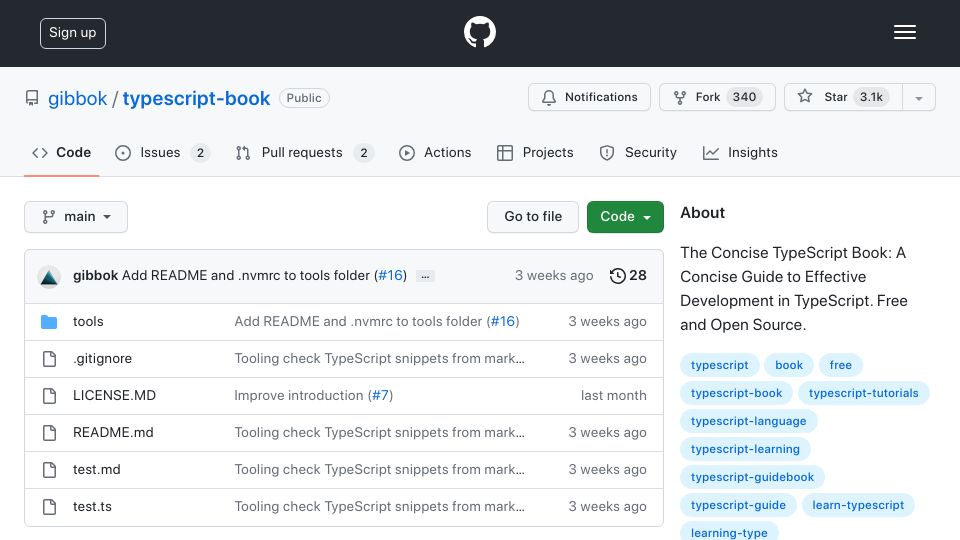Open #16 link in tools row
This screenshot has height=540, width=960.
point(503,321)
